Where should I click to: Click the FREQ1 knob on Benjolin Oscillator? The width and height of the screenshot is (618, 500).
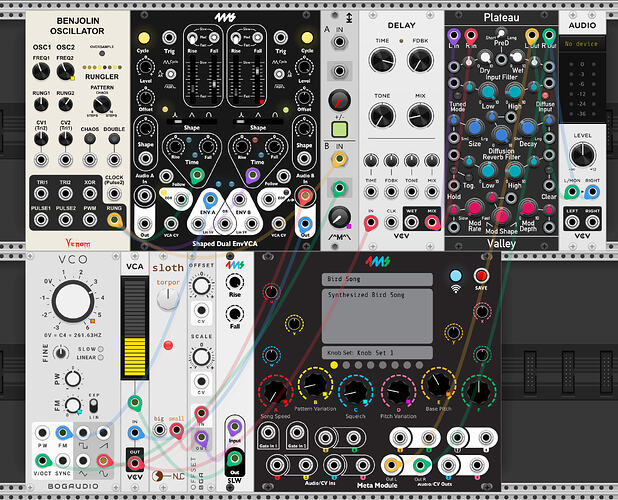click(41, 71)
